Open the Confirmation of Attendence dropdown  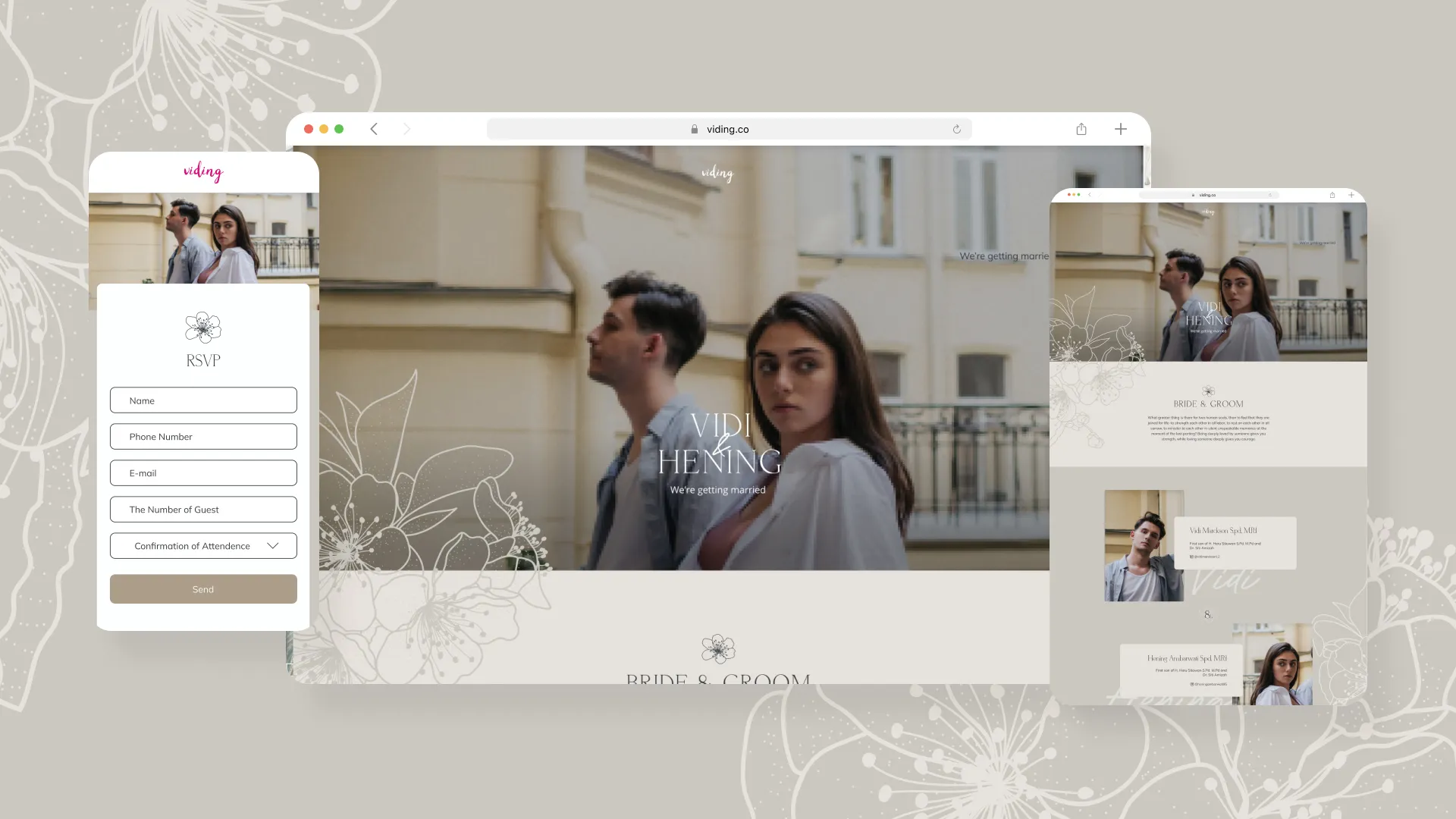[203, 545]
